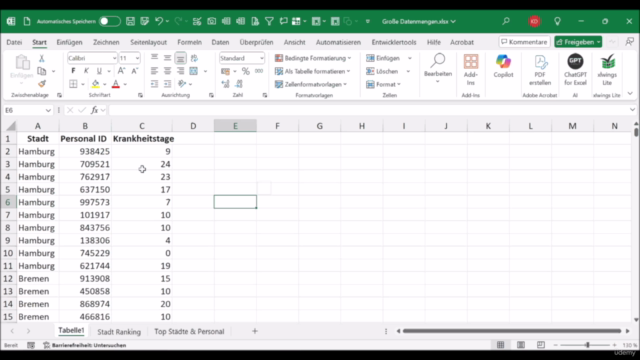Click the Camera icon in quick access toolbar
The width and height of the screenshot is (640, 360).
click(x=211, y=21)
